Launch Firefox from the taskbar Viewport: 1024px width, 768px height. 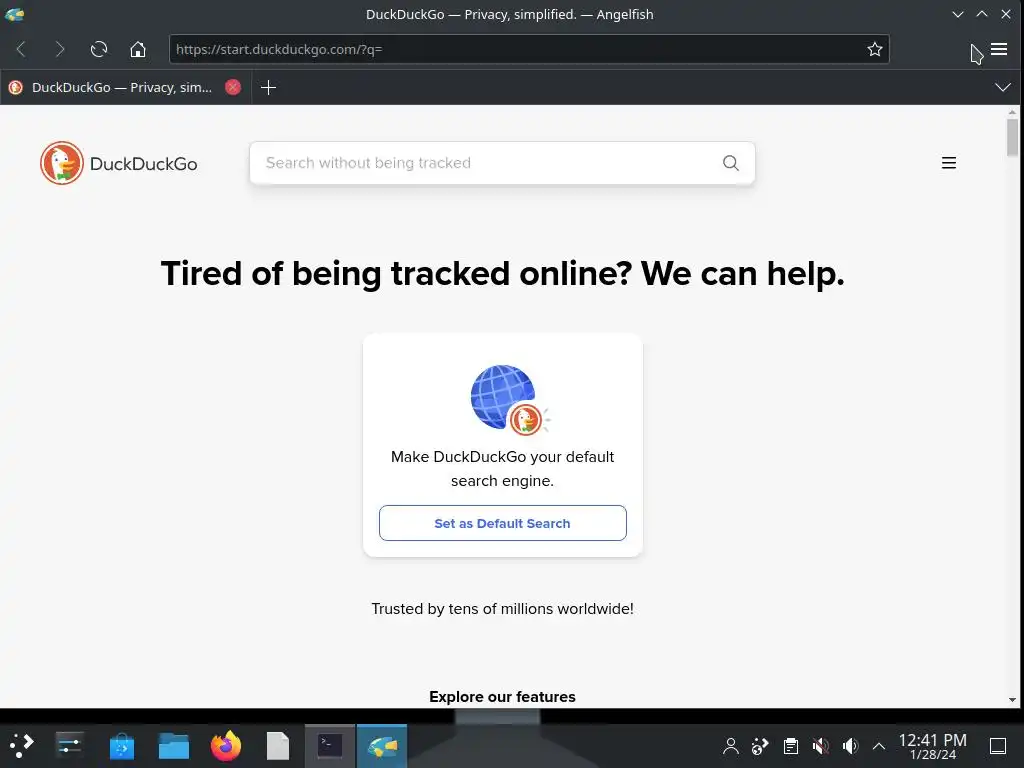(226, 746)
